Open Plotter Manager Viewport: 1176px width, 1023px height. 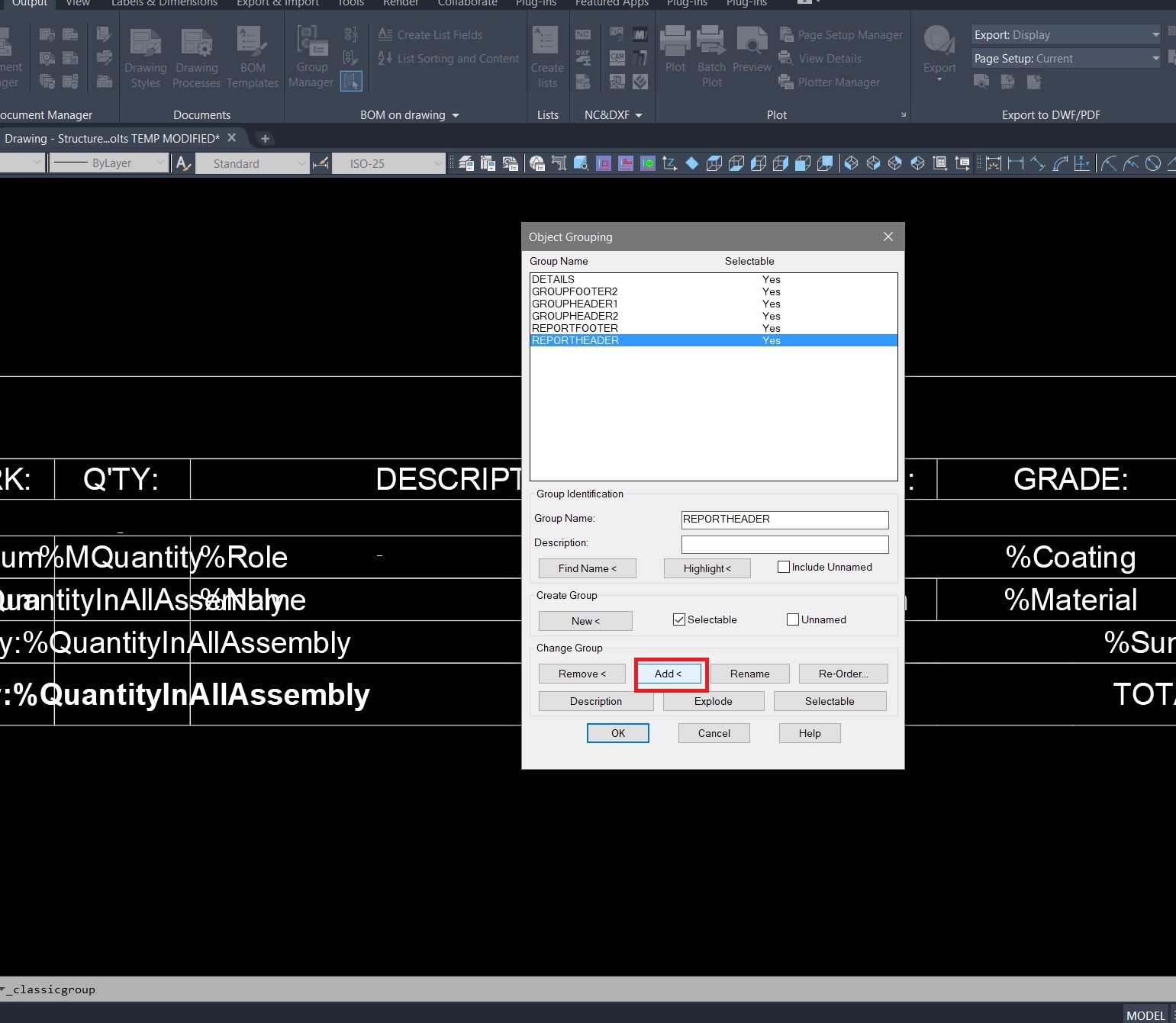point(830,82)
